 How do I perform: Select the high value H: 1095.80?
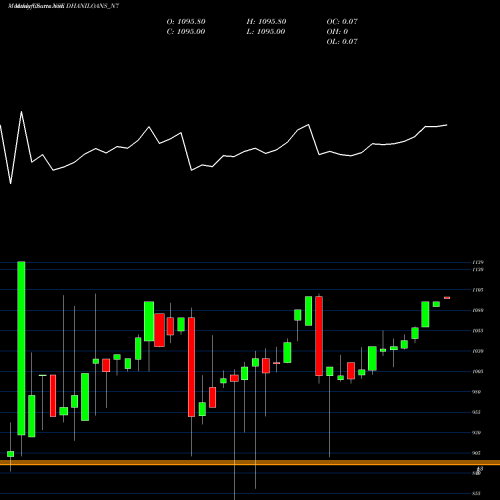click(266, 22)
